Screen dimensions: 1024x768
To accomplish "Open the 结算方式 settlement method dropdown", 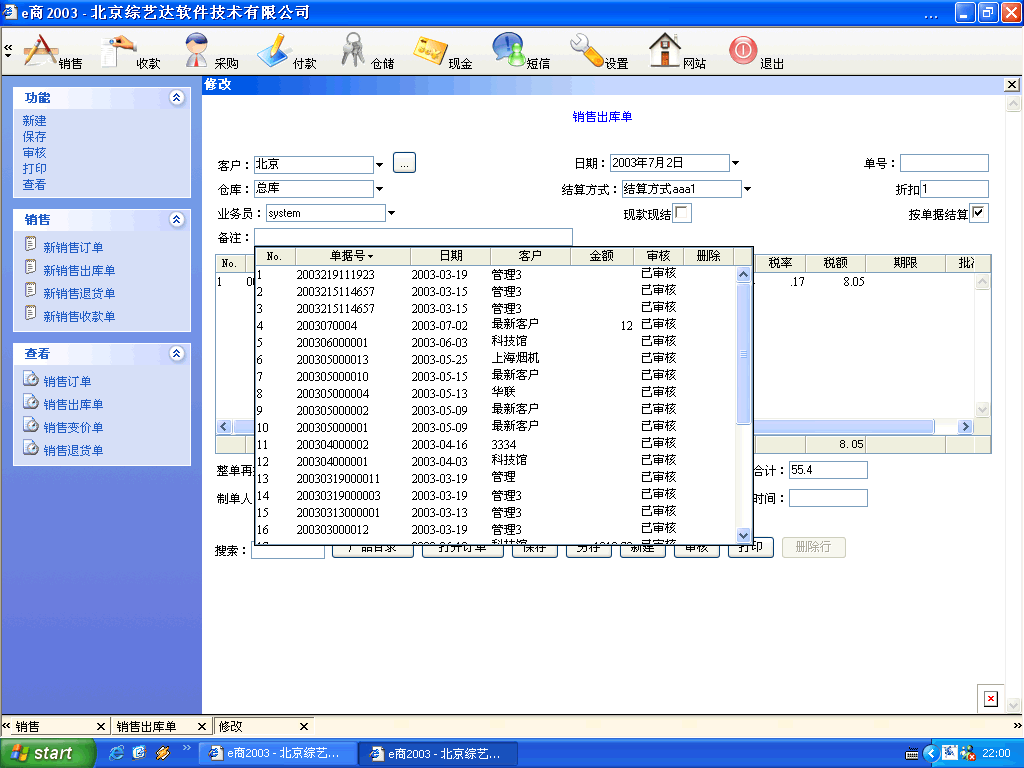I will pyautogui.click(x=747, y=189).
